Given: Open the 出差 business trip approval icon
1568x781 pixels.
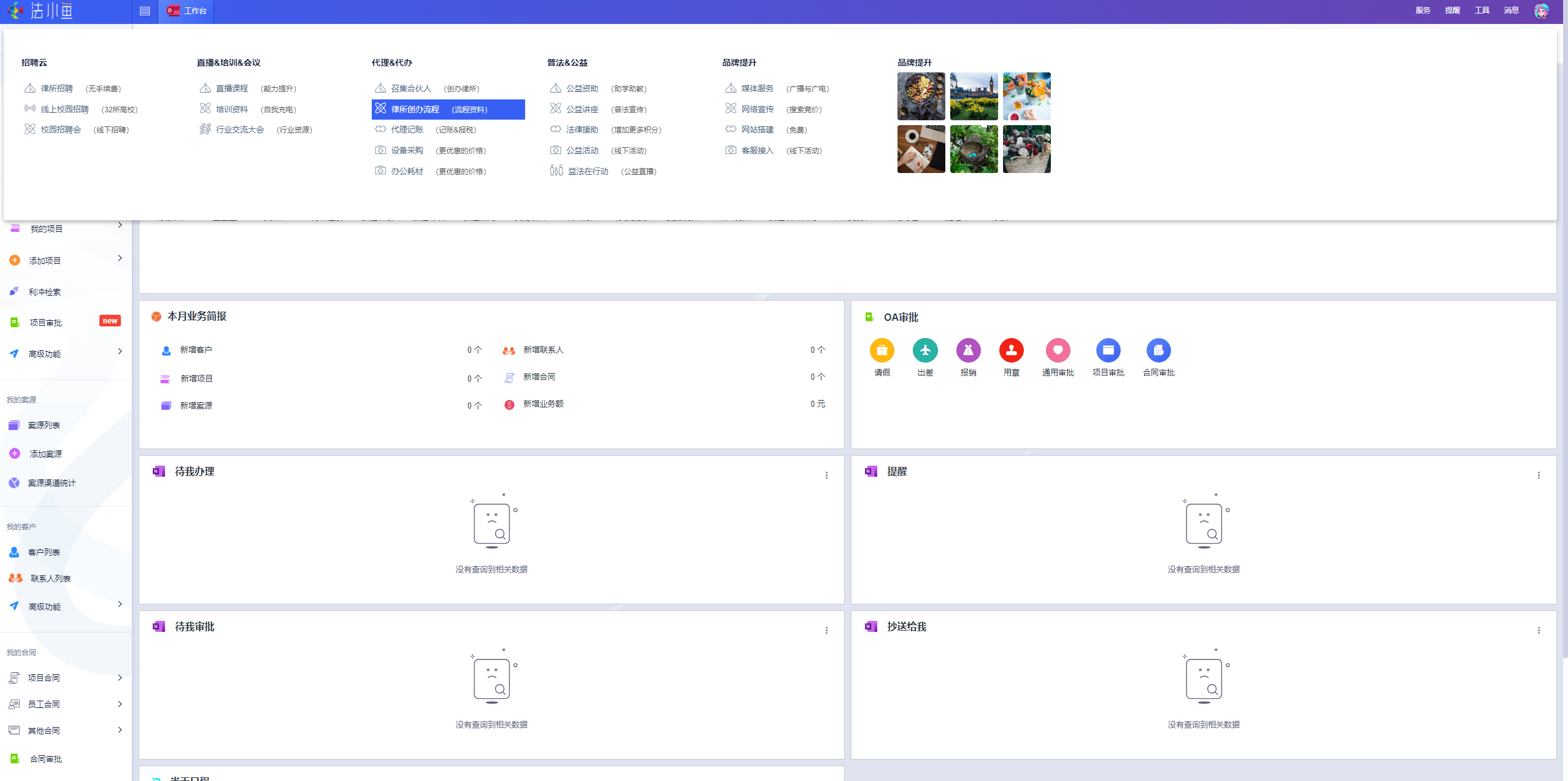Looking at the screenshot, I should (x=924, y=350).
